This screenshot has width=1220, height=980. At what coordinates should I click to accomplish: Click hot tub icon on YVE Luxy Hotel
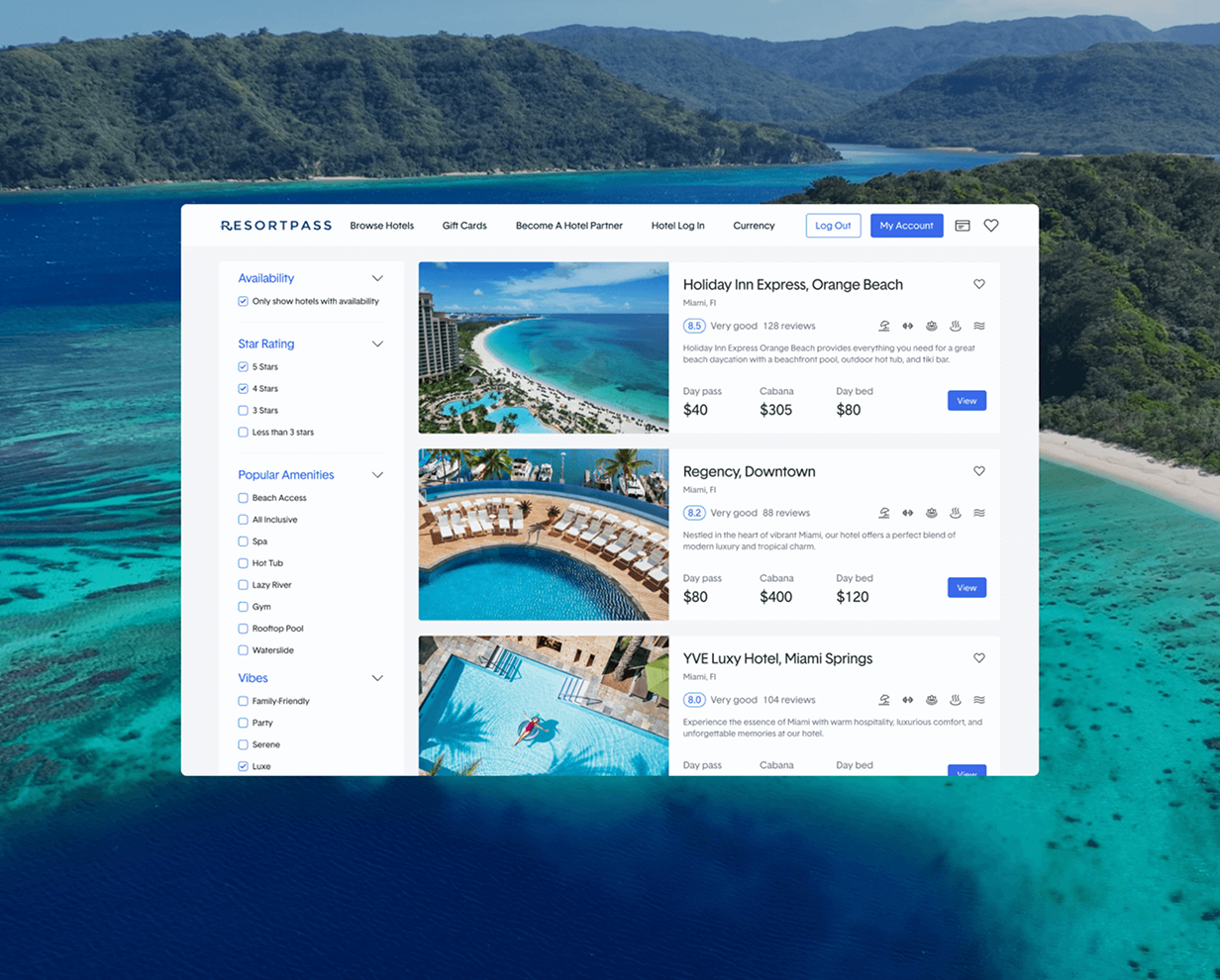[x=956, y=700]
